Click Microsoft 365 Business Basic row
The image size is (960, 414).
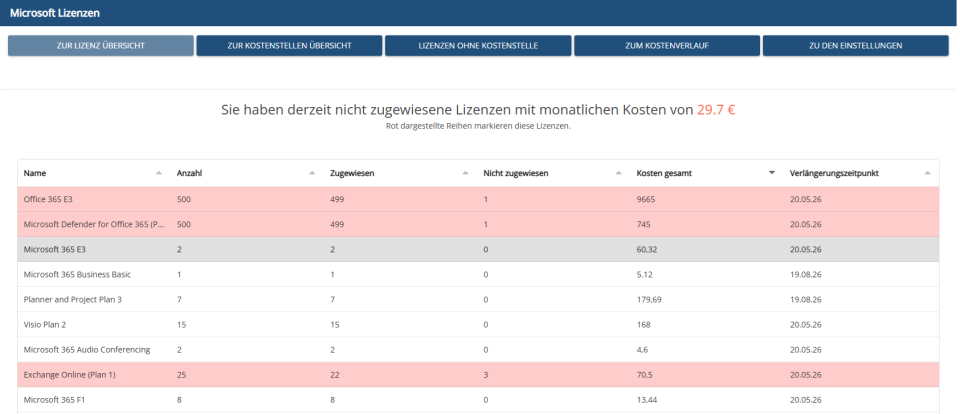[x=77, y=274]
